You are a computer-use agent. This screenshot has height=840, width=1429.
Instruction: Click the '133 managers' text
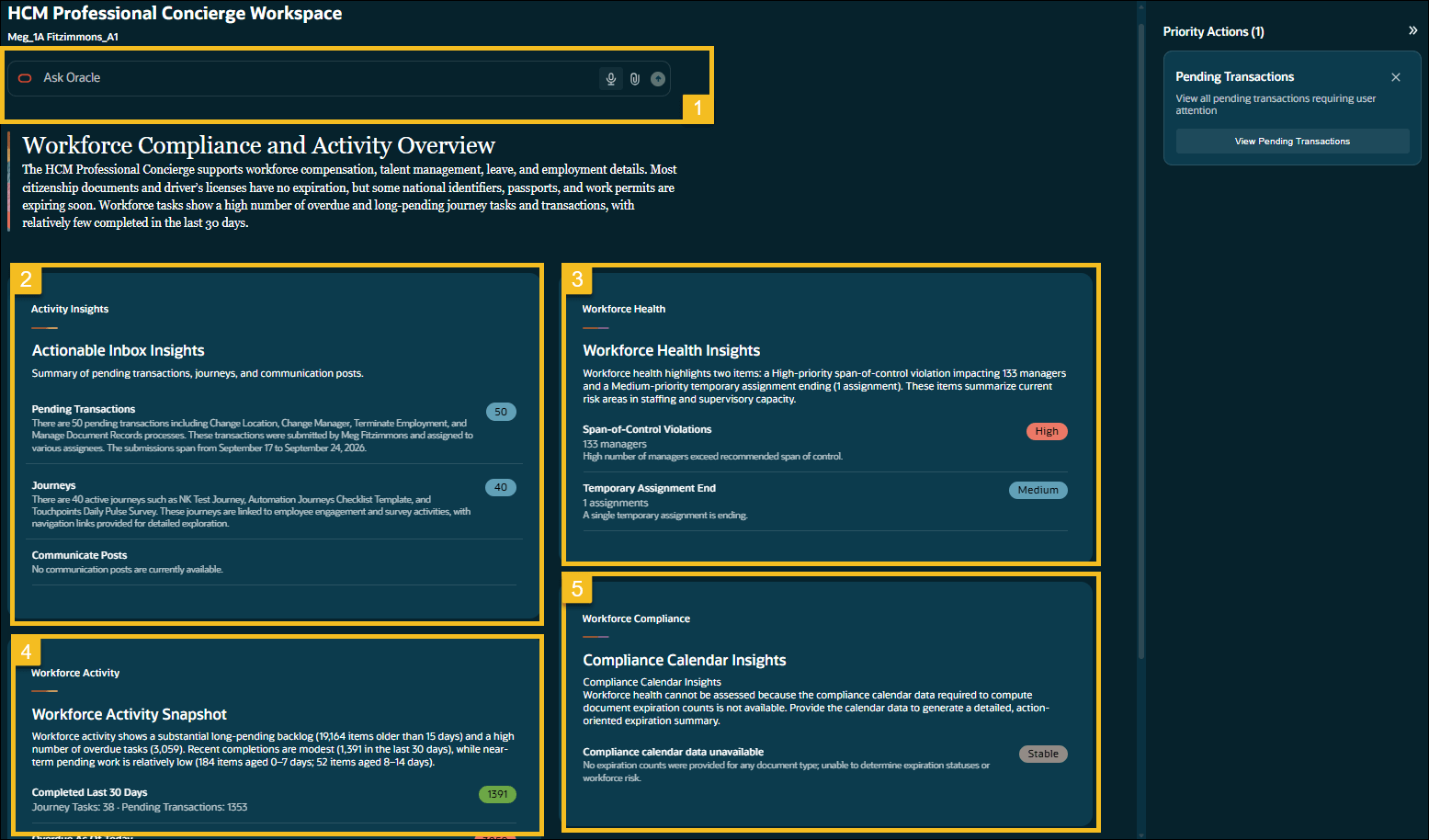pyautogui.click(x=615, y=444)
